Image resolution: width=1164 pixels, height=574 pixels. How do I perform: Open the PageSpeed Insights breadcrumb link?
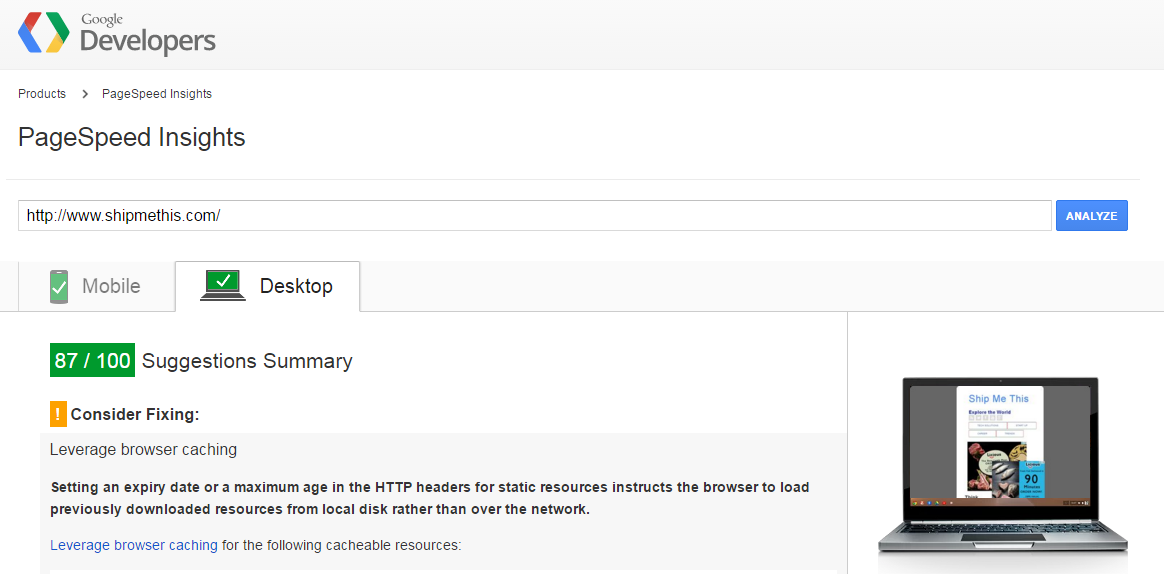click(157, 94)
